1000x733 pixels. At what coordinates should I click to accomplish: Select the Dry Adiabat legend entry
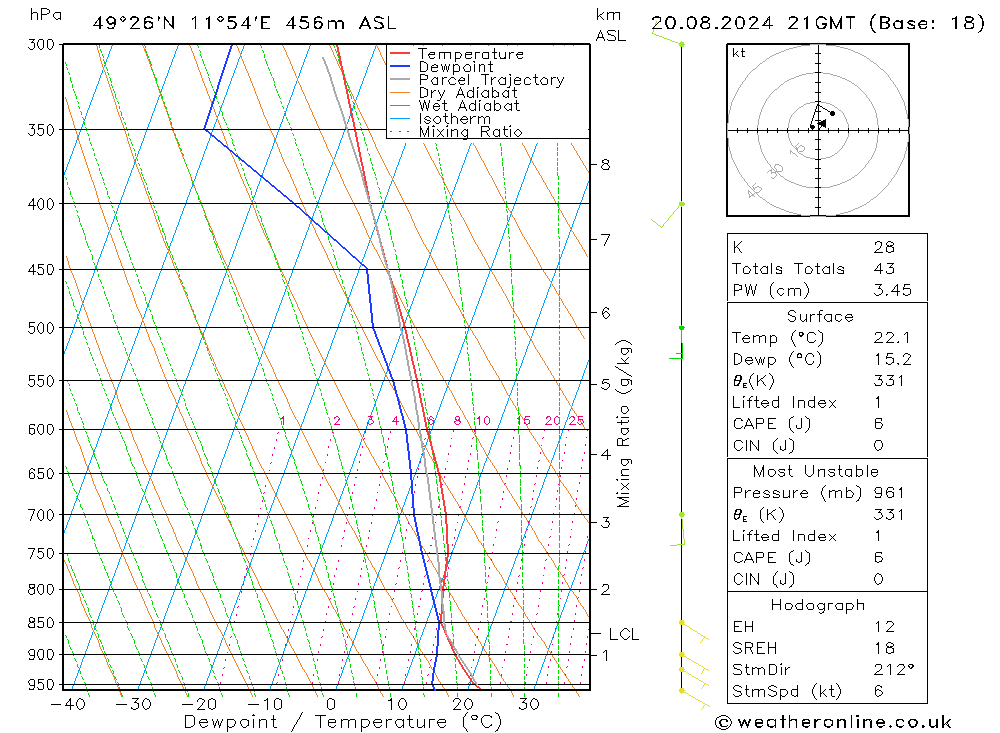(x=468, y=93)
